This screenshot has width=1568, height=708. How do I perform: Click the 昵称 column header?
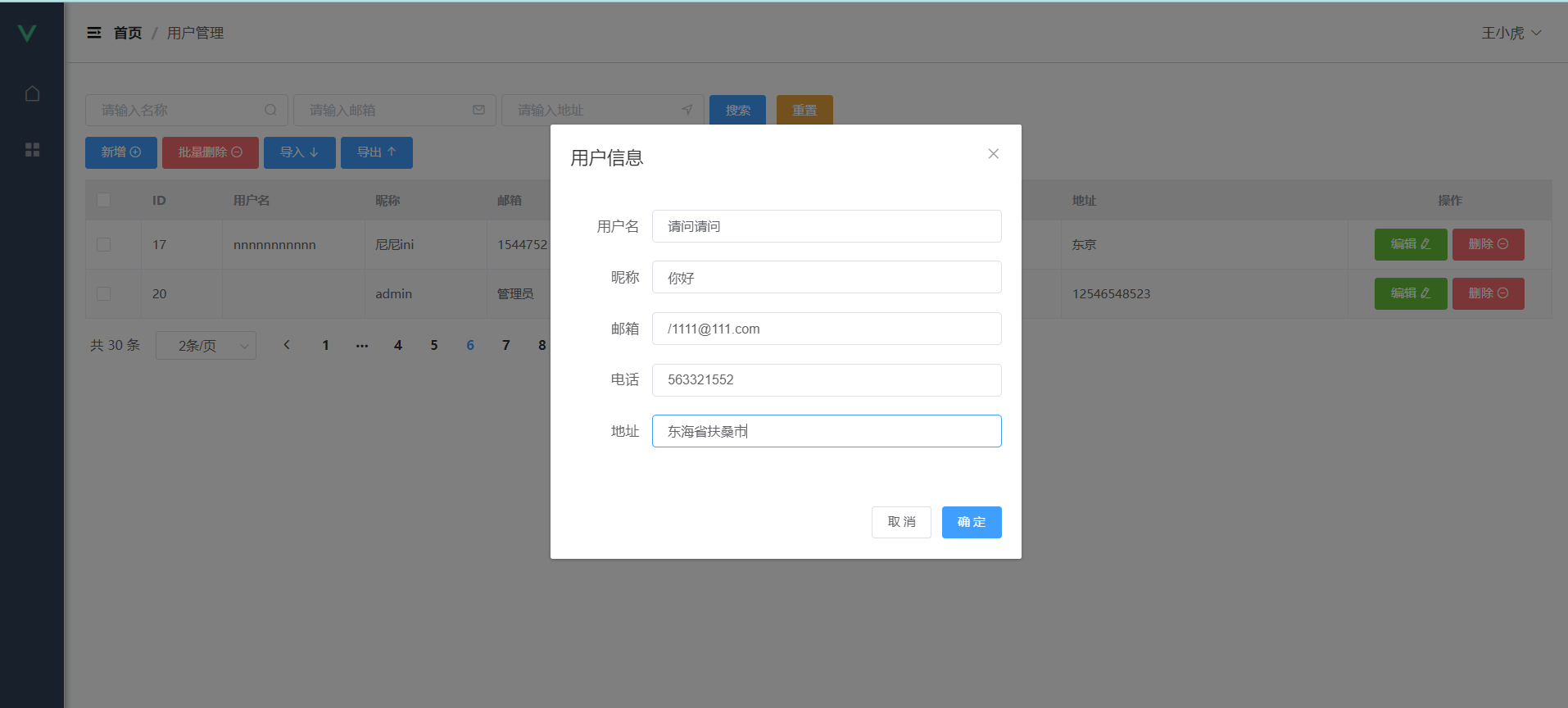point(387,200)
